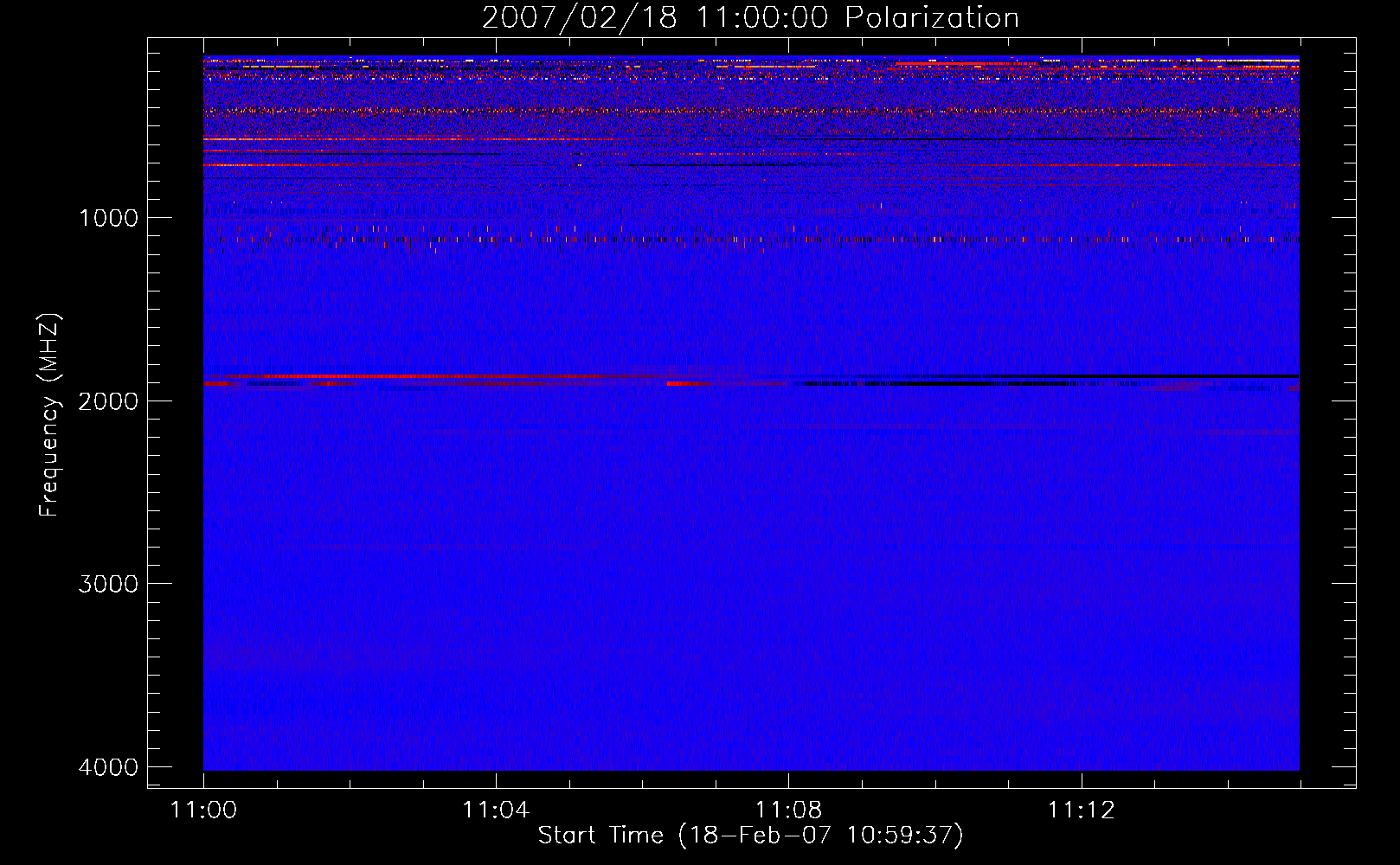Click the 11:08 time tick label

pos(788,811)
